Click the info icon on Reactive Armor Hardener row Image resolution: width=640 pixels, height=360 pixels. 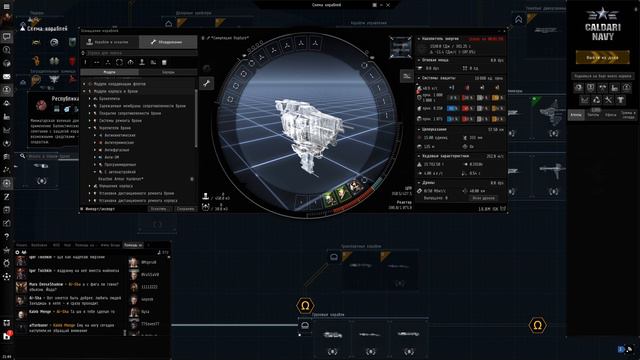[x=192, y=179]
